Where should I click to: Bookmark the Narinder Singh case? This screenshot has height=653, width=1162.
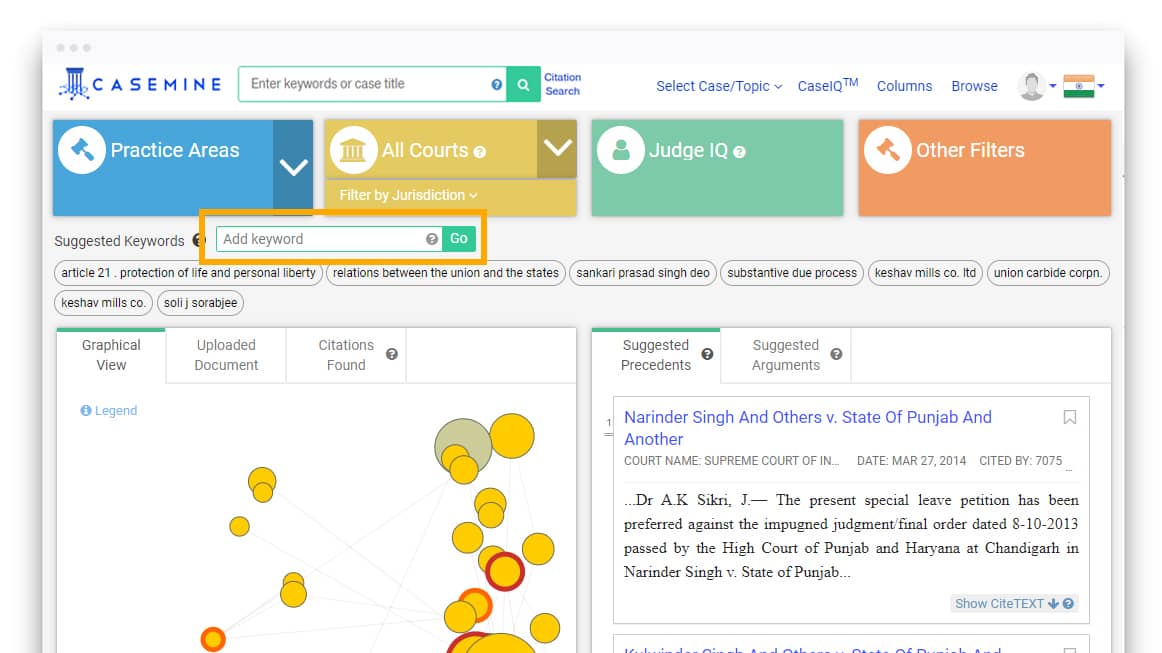pyautogui.click(x=1070, y=417)
